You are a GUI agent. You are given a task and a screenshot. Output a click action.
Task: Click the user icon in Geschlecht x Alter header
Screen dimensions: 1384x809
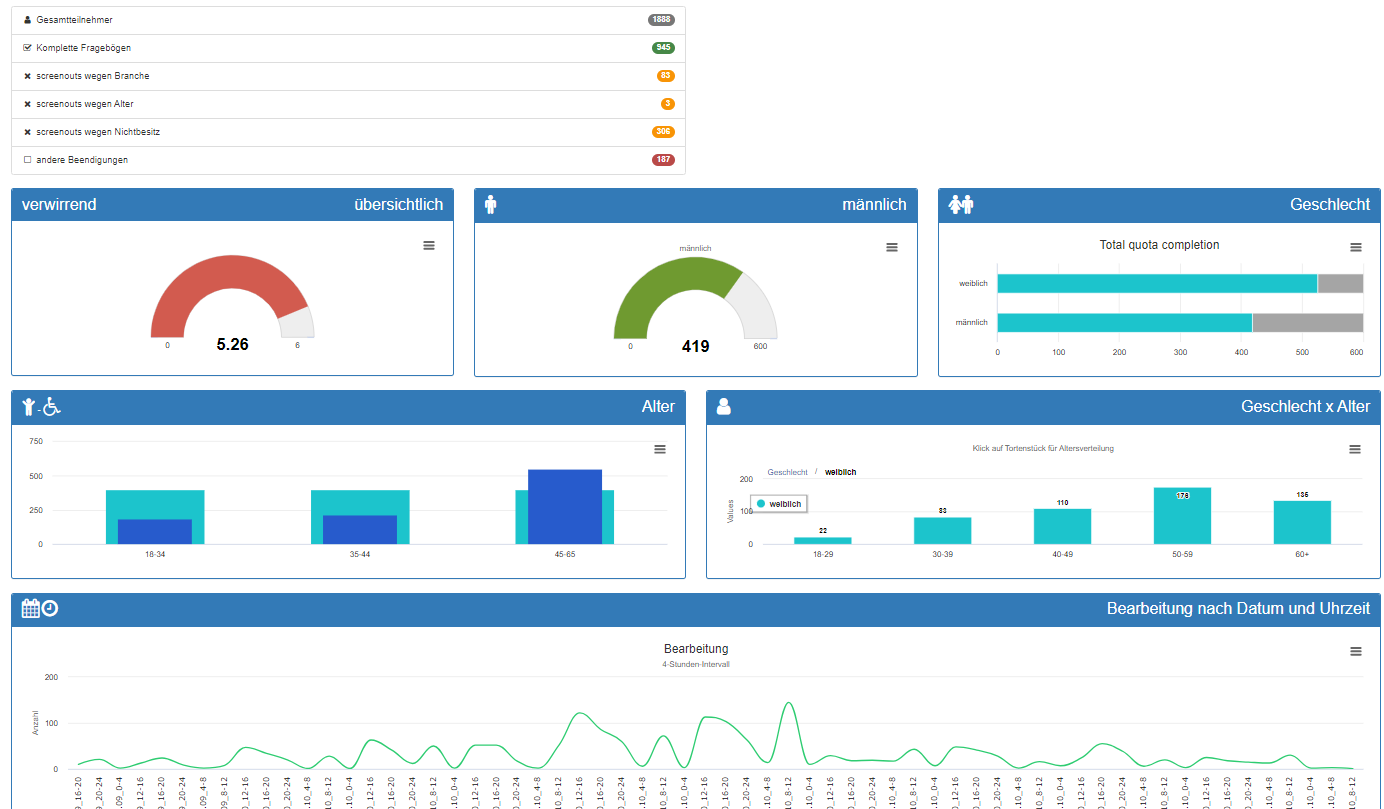724,407
